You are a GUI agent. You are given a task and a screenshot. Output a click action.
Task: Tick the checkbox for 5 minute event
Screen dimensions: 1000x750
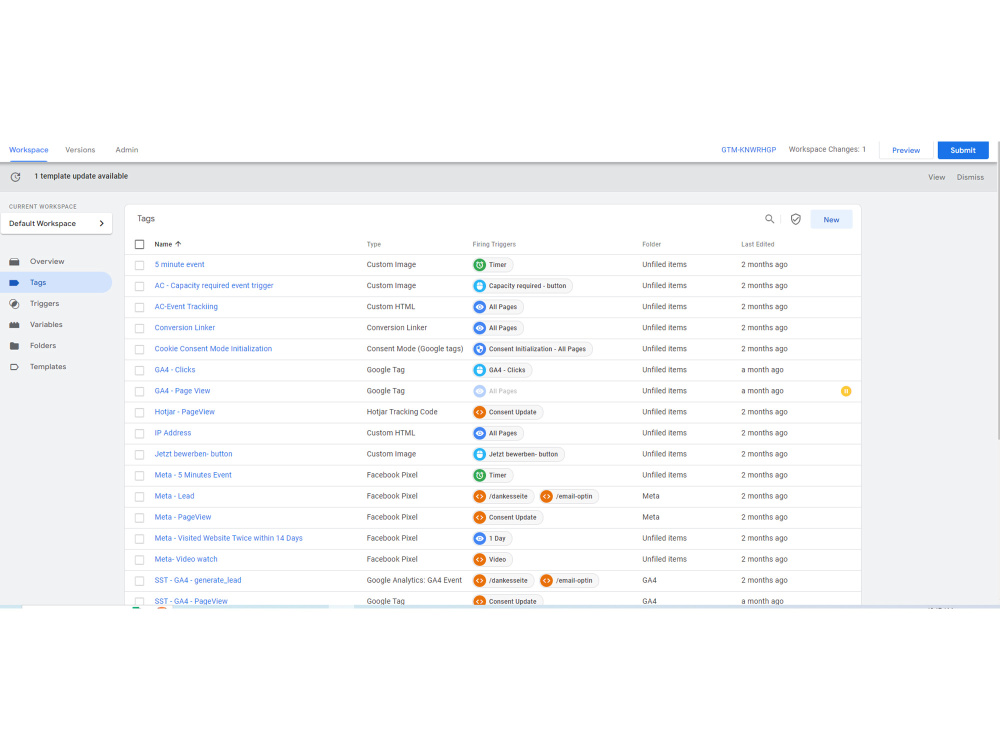(140, 265)
